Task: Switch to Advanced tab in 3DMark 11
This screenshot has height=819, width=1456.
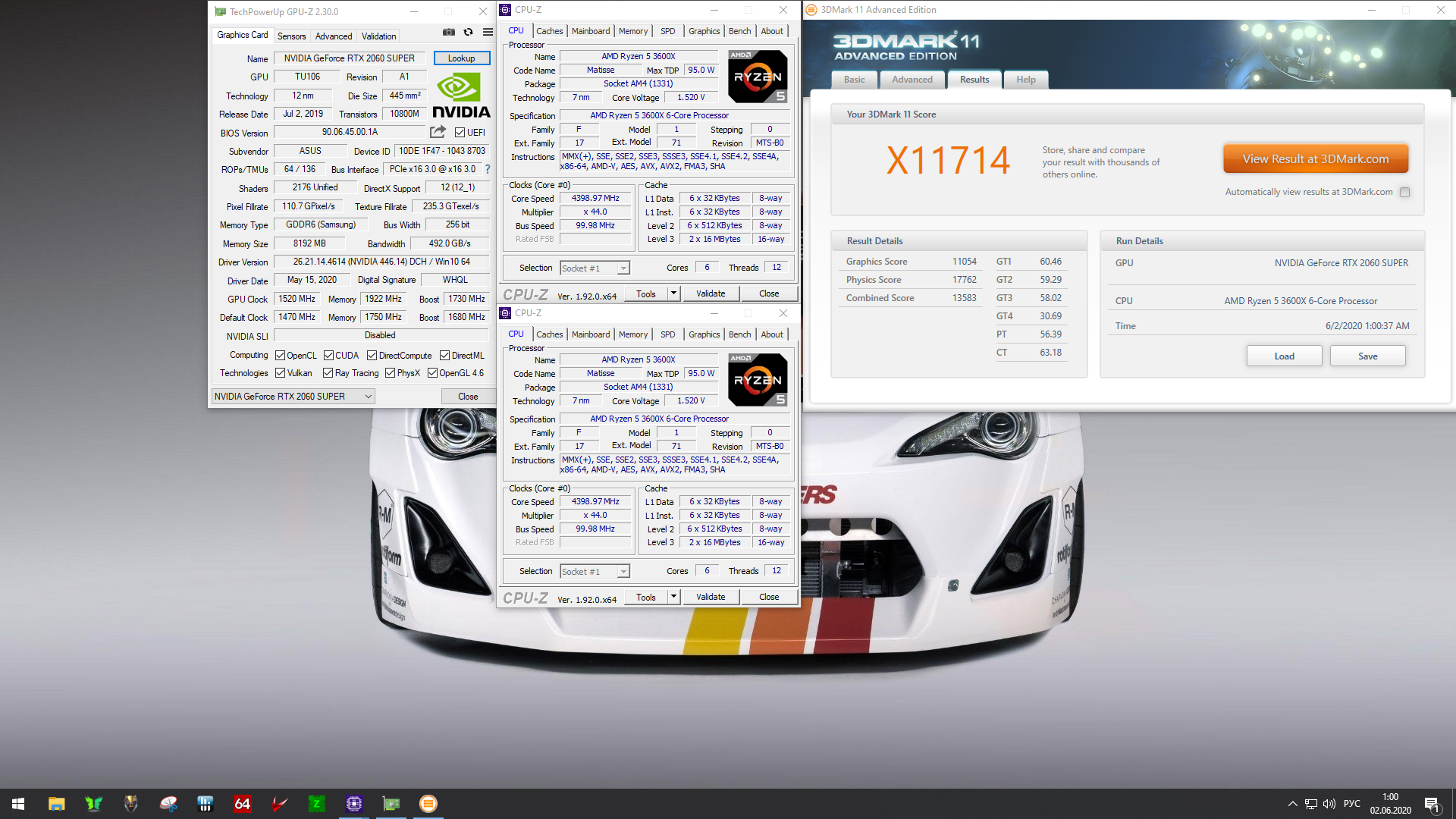Action: 912,80
